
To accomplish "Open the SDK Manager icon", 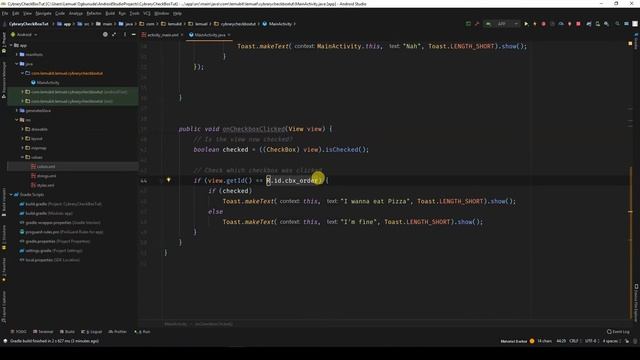I will click(607, 24).
